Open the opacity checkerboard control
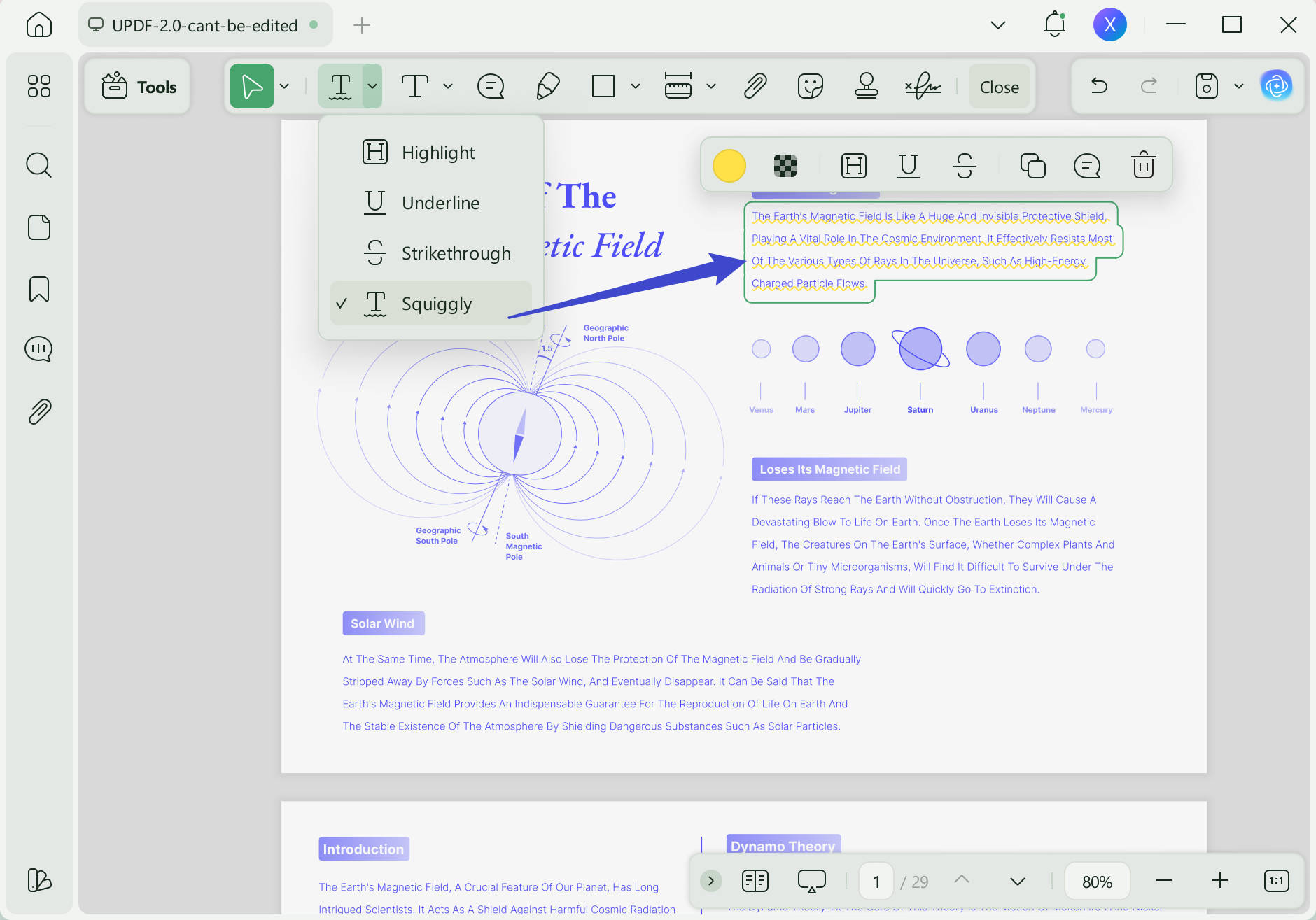 785,166
